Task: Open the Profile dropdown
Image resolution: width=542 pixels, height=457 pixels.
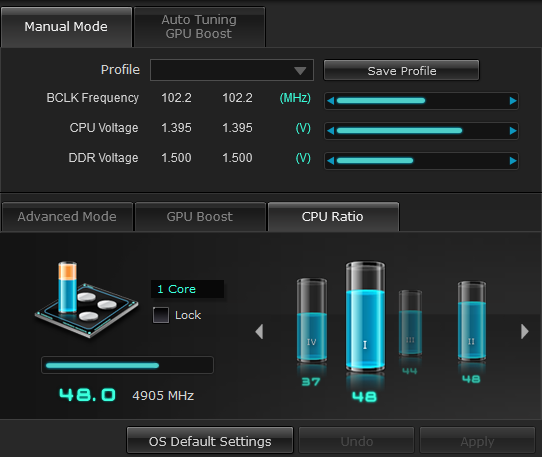Action: tap(232, 70)
